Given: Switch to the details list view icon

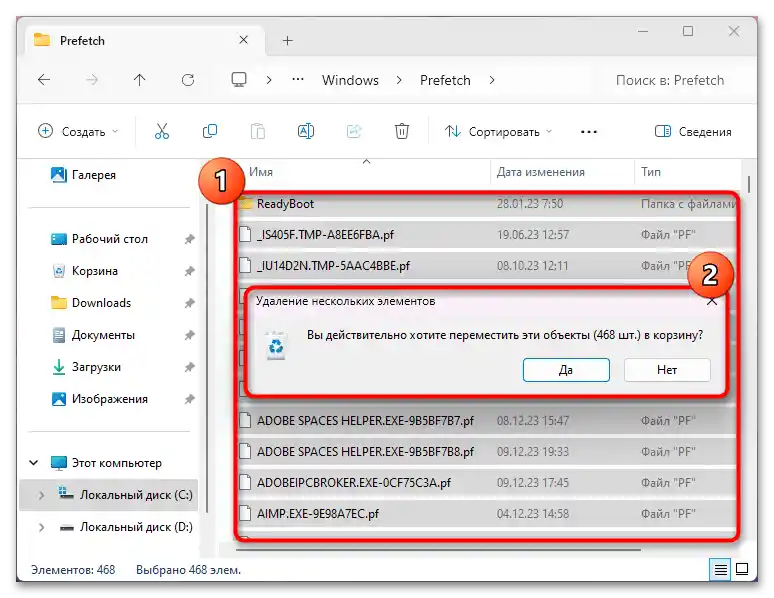Looking at the screenshot, I should pyautogui.click(x=720, y=569).
